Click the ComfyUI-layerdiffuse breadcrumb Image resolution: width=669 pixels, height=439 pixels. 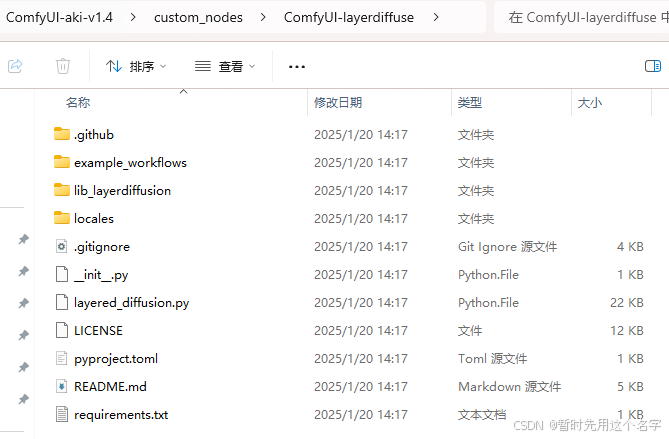pos(349,17)
